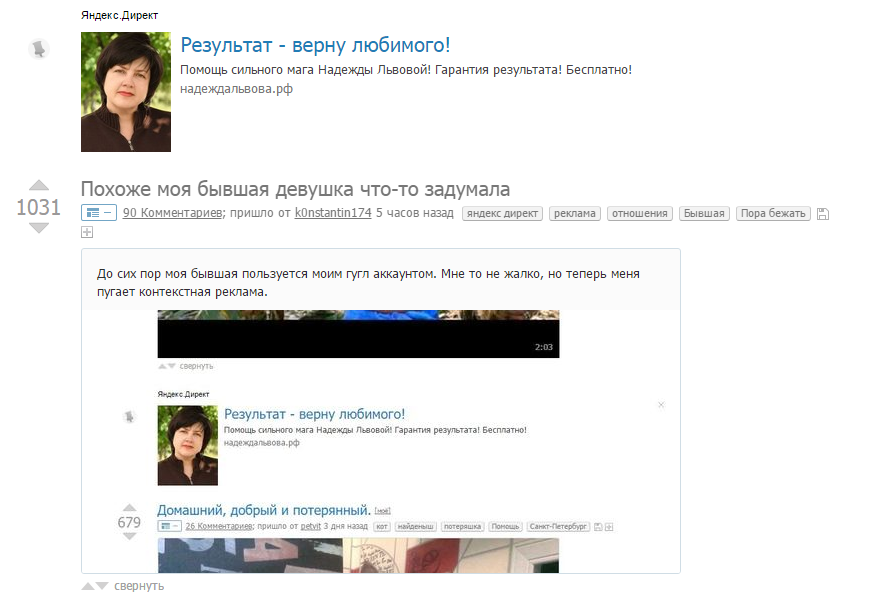Collapse the post via 'свернуть' below the post box

138,586
